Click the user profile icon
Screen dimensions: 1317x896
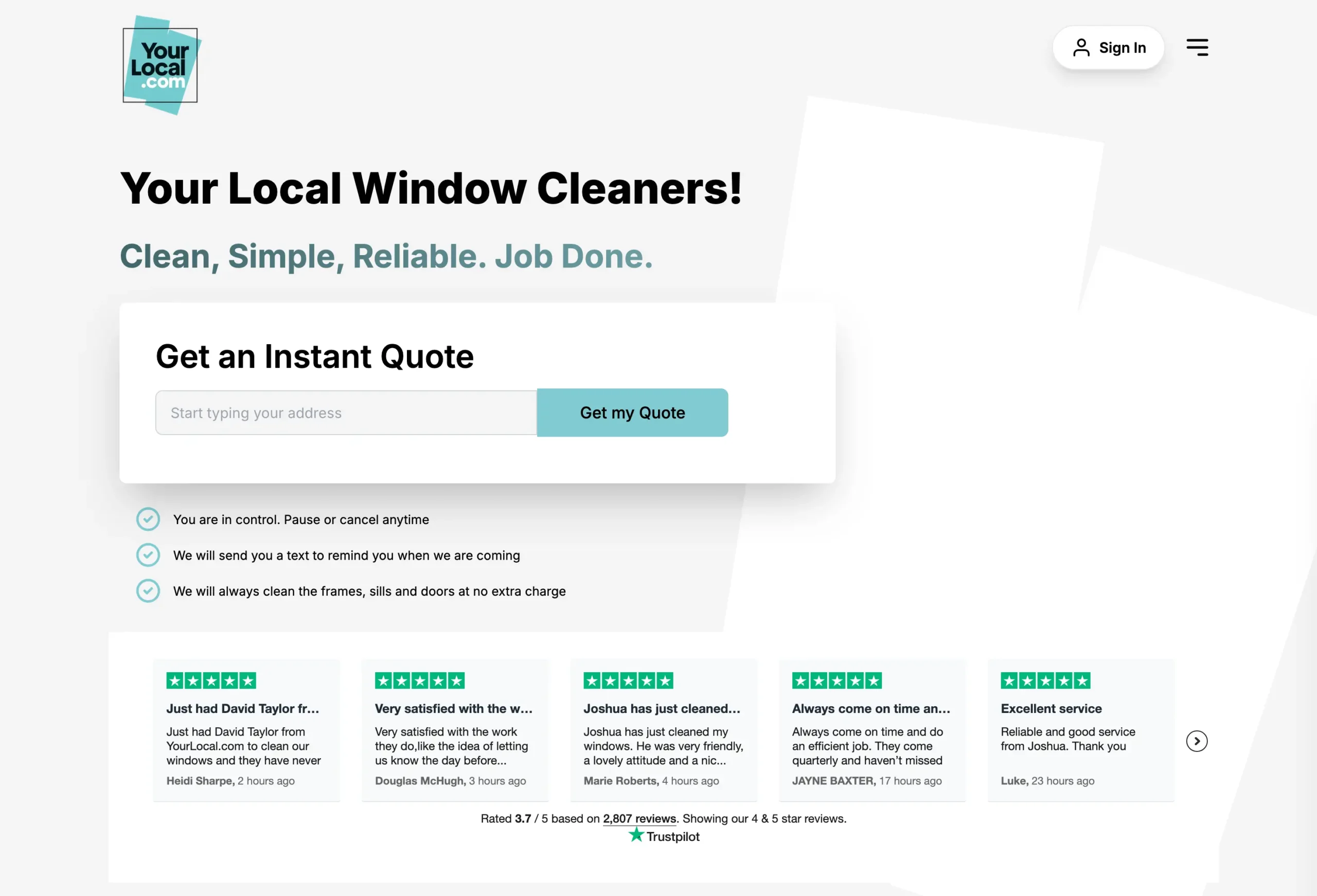1081,48
